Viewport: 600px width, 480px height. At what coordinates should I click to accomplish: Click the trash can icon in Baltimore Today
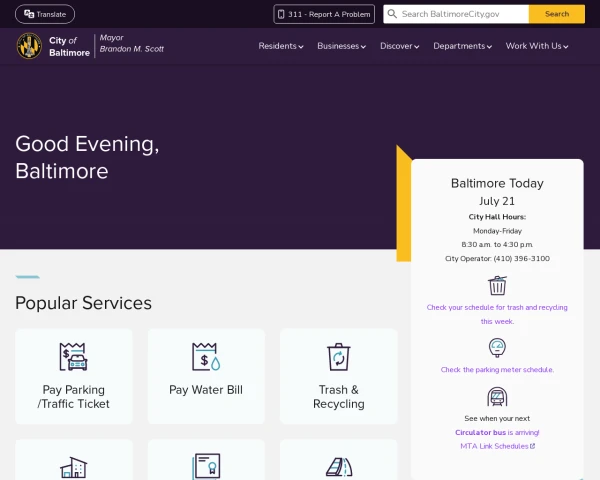(497, 286)
